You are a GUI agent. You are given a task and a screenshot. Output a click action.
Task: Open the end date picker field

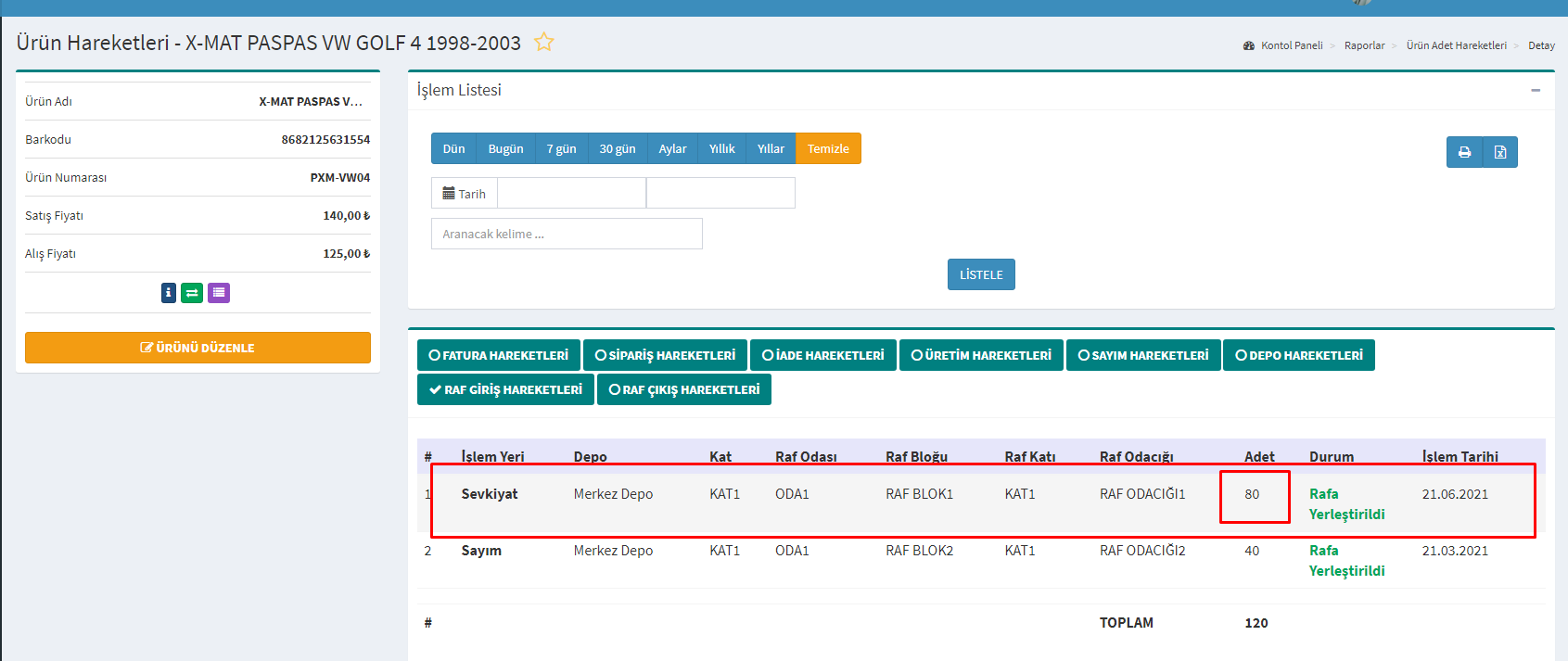pyautogui.click(x=720, y=193)
